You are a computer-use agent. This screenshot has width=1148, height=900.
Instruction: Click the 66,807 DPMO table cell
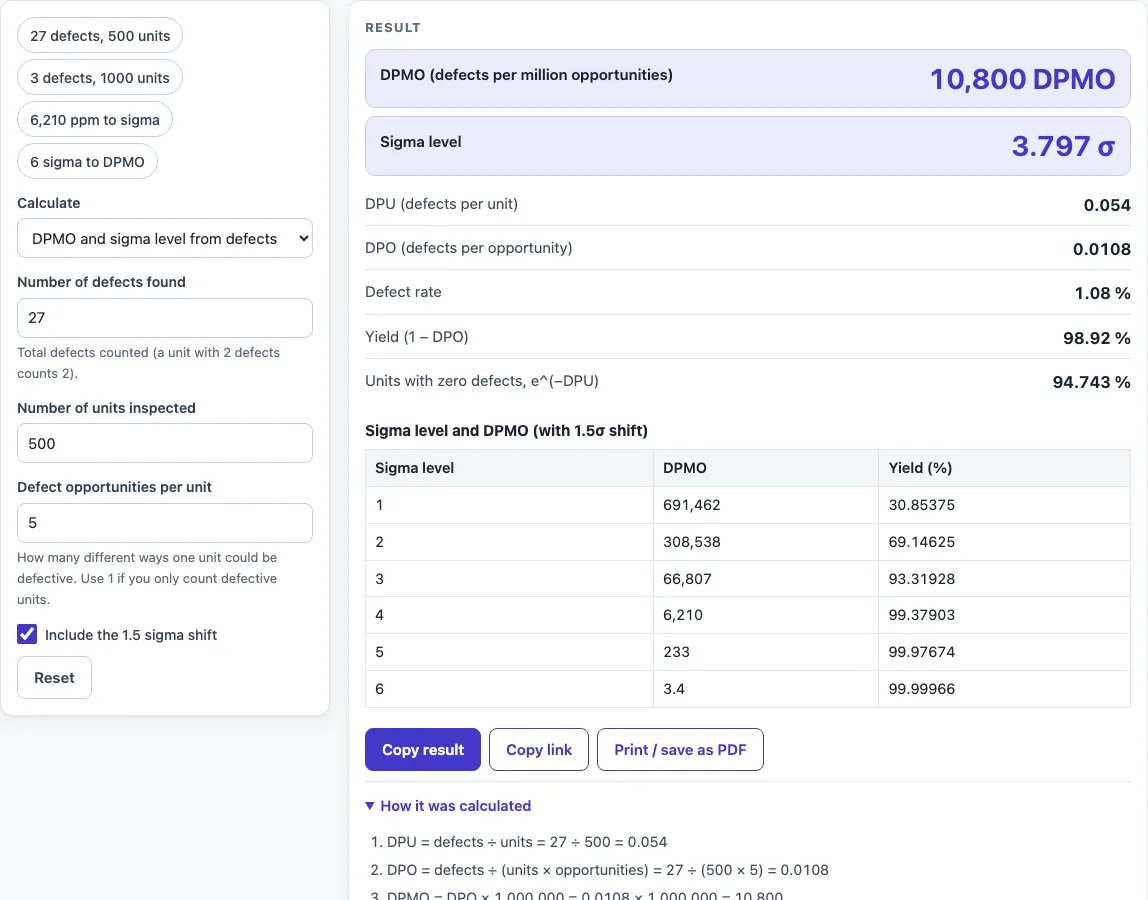click(765, 579)
